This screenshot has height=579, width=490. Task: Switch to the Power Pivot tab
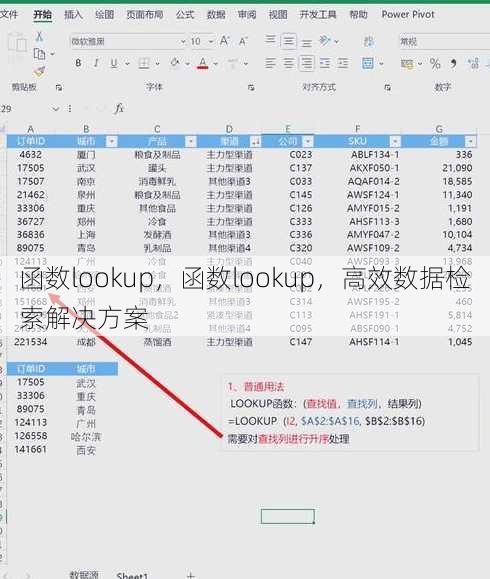(408, 15)
